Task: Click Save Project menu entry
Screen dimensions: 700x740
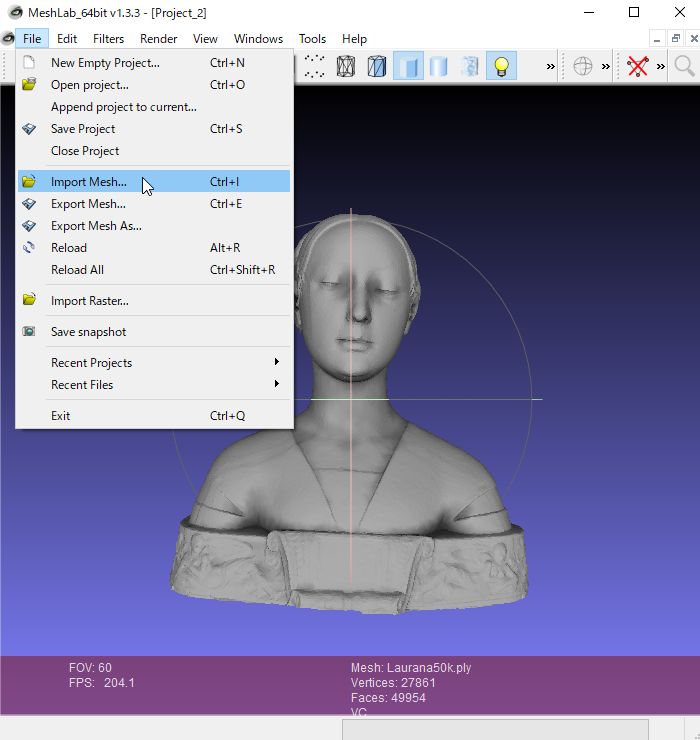Action: click(x=154, y=129)
